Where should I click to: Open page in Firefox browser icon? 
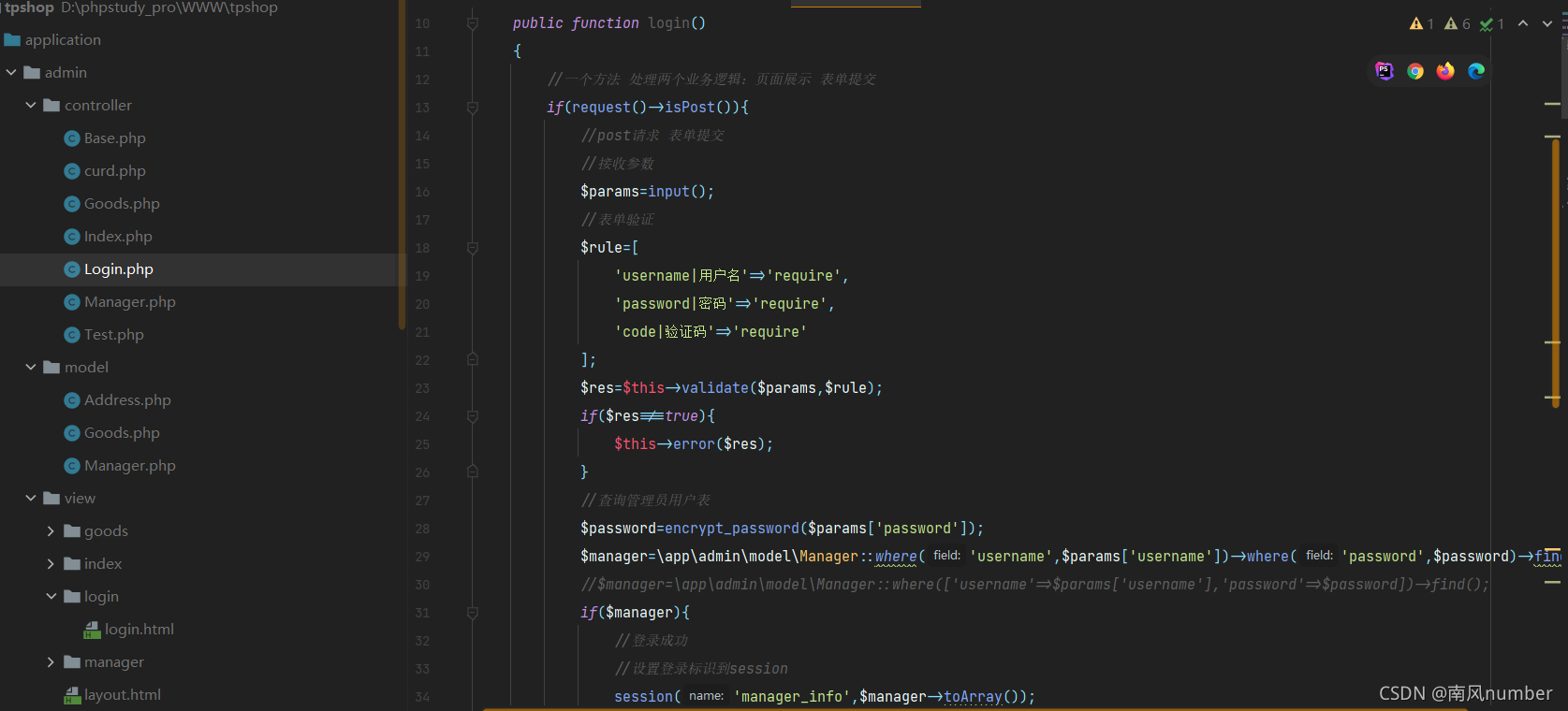1445,71
